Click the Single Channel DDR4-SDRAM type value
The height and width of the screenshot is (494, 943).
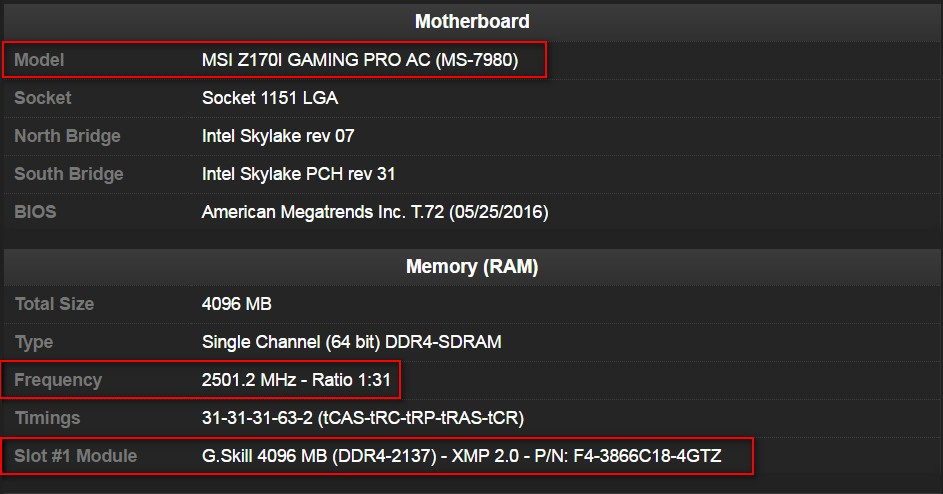pos(352,342)
